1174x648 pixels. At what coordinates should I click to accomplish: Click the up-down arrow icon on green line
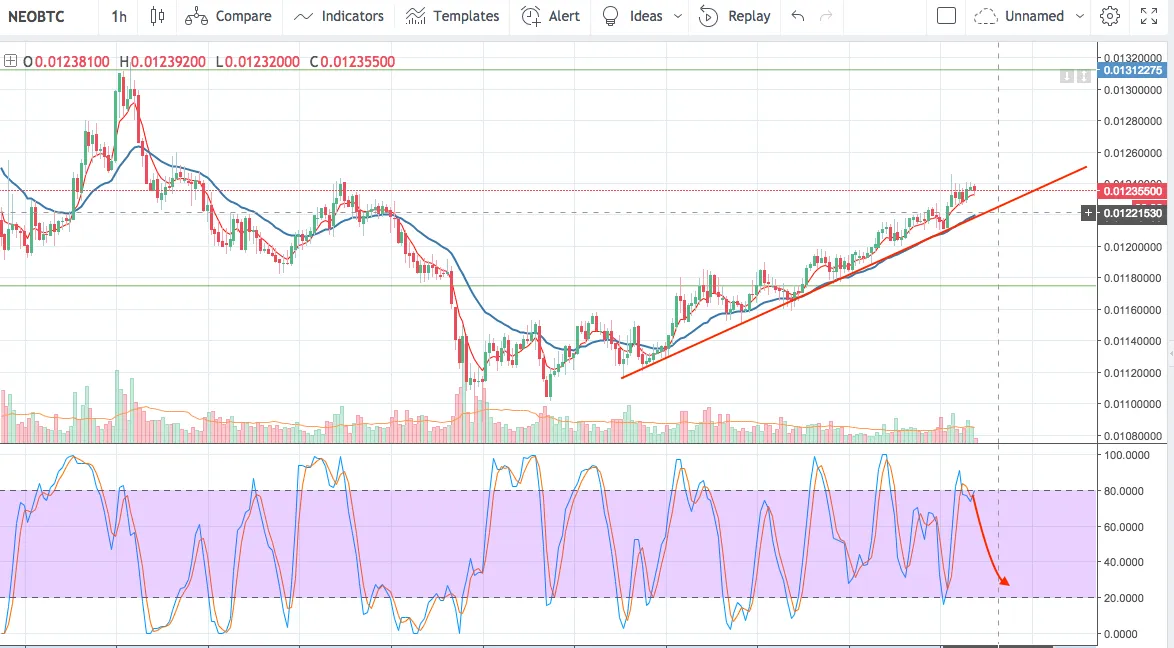pos(1083,76)
